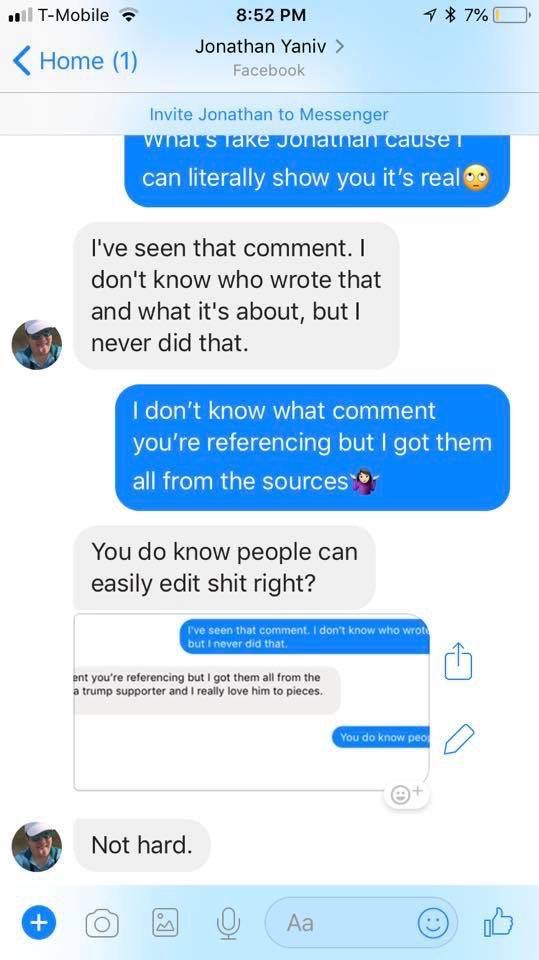Tap the avatar next to "Not hard."
The height and width of the screenshot is (960, 539).
pos(37,846)
